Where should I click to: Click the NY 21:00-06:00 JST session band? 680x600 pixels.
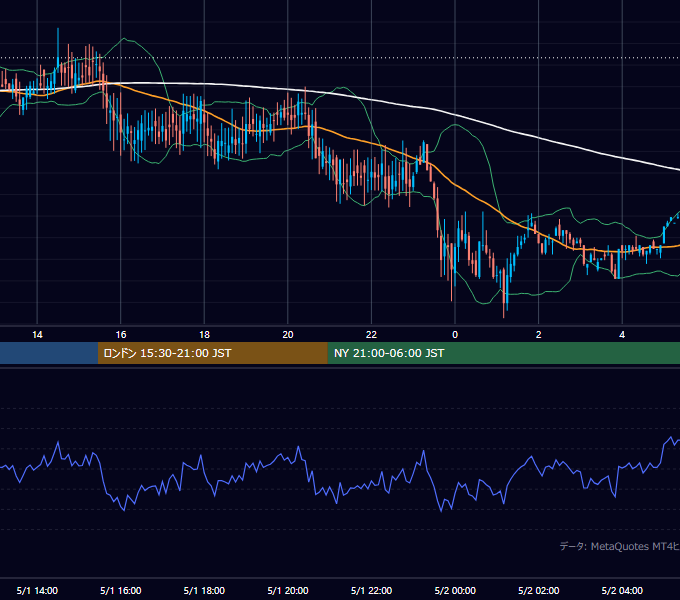[503, 353]
